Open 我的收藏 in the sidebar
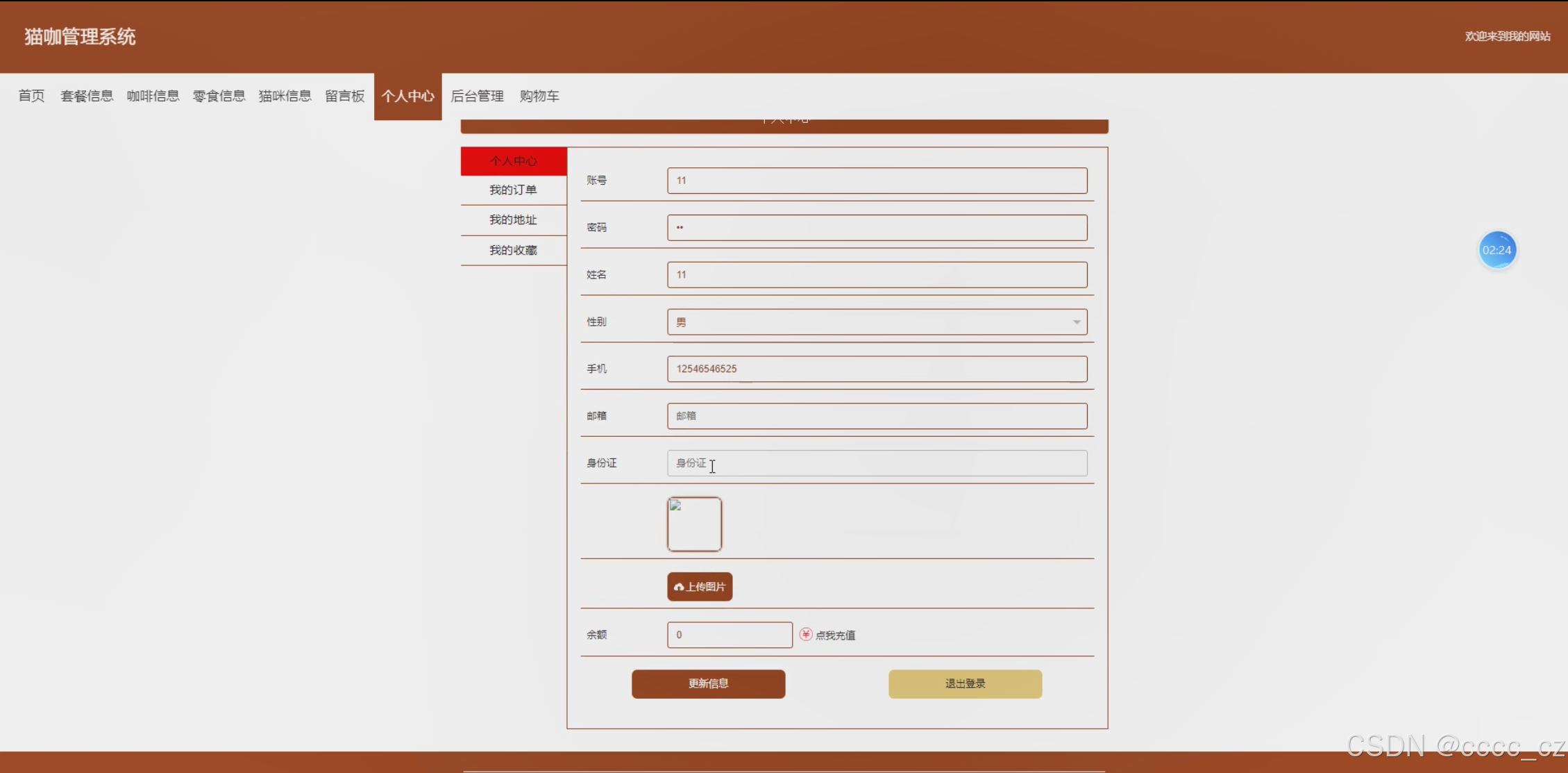The image size is (1568, 773). pos(513,250)
